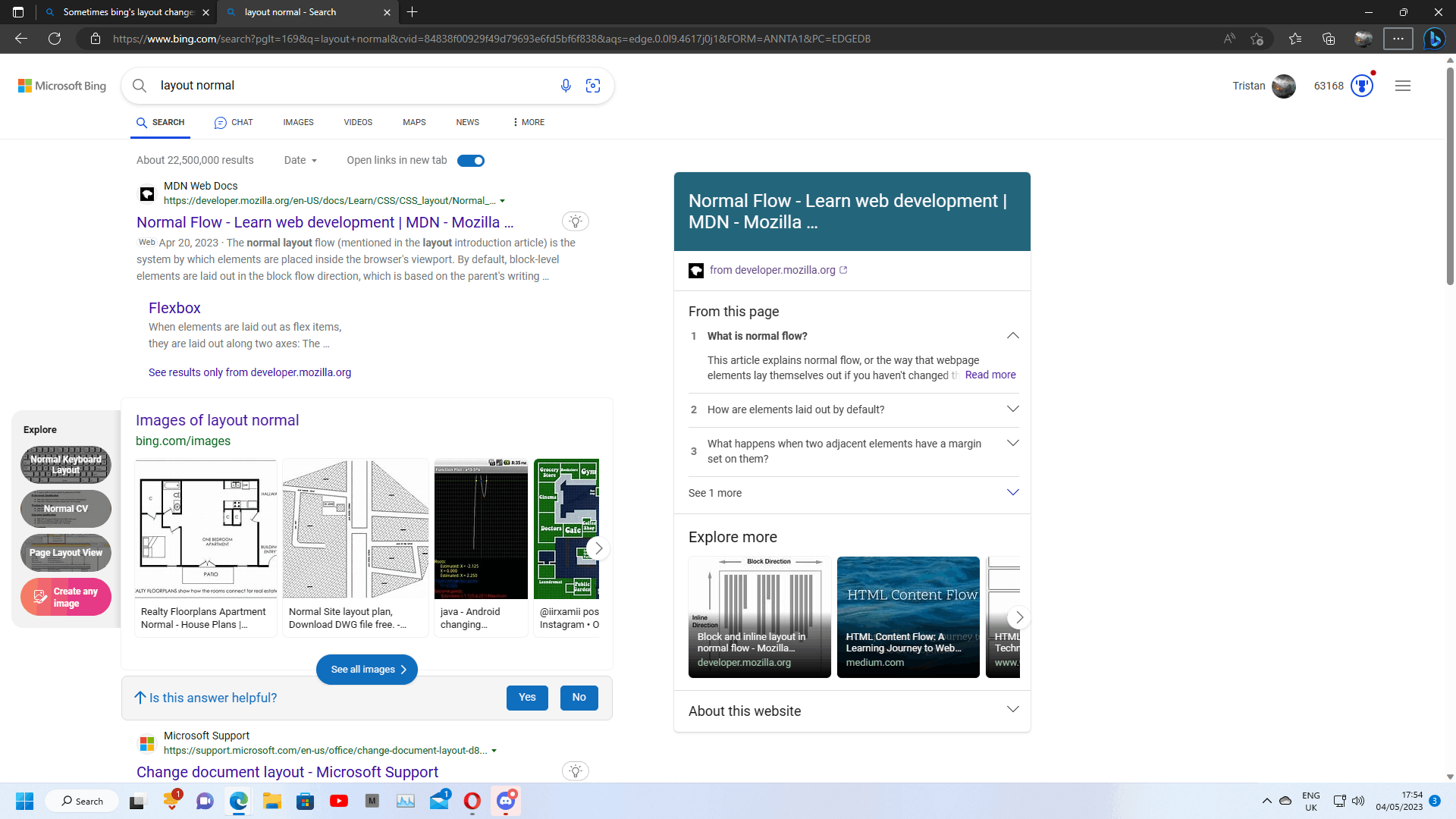Click the page vertical scrollbar thumb
The width and height of the screenshot is (1456, 819).
[x=1450, y=174]
